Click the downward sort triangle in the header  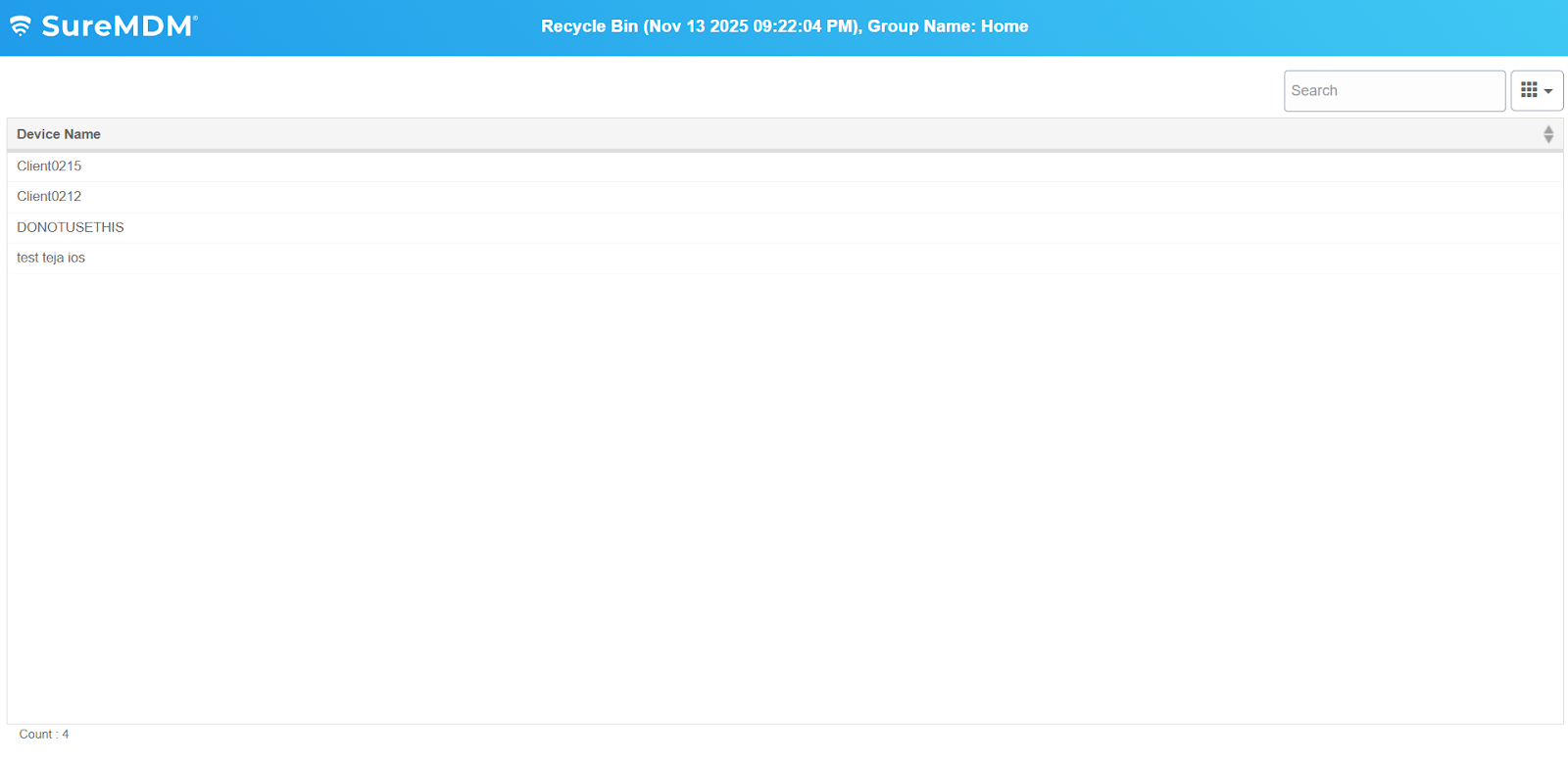pos(1548,139)
